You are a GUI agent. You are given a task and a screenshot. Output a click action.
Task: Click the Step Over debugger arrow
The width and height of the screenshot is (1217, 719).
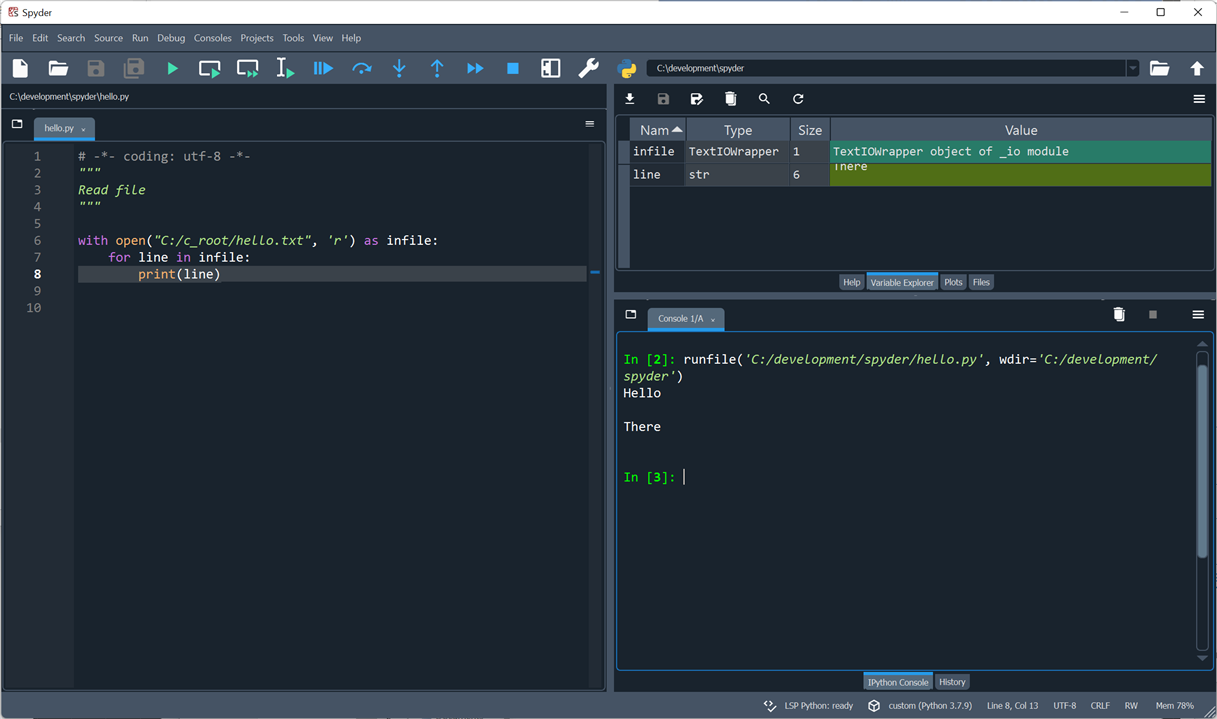click(361, 69)
